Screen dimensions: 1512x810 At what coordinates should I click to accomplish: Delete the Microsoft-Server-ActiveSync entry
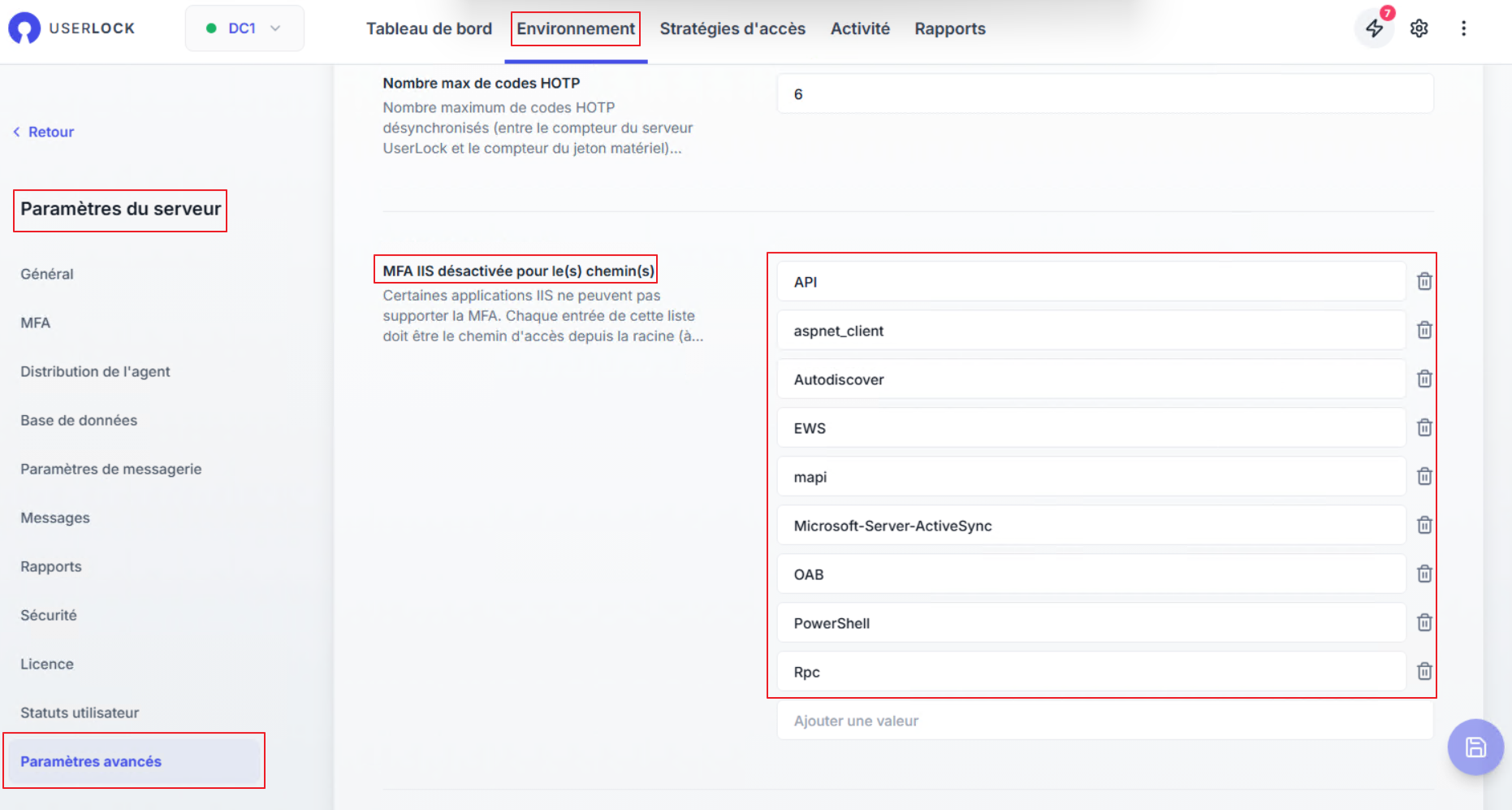tap(1424, 526)
